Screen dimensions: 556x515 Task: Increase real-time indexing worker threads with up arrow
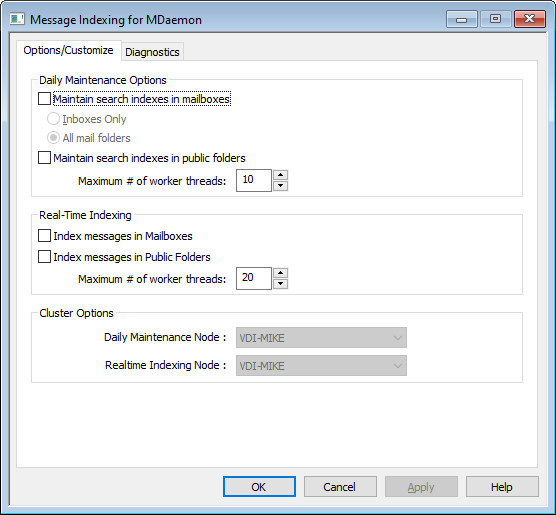point(280,273)
